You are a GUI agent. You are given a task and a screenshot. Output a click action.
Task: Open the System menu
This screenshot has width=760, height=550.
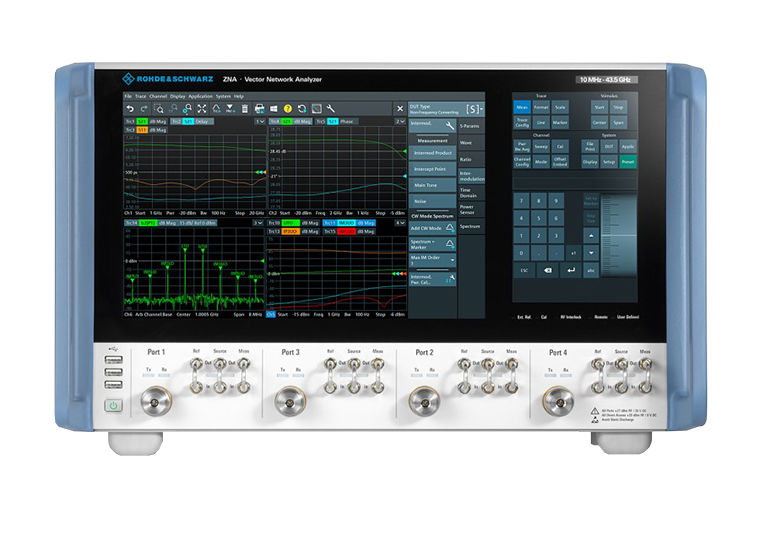pos(223,96)
